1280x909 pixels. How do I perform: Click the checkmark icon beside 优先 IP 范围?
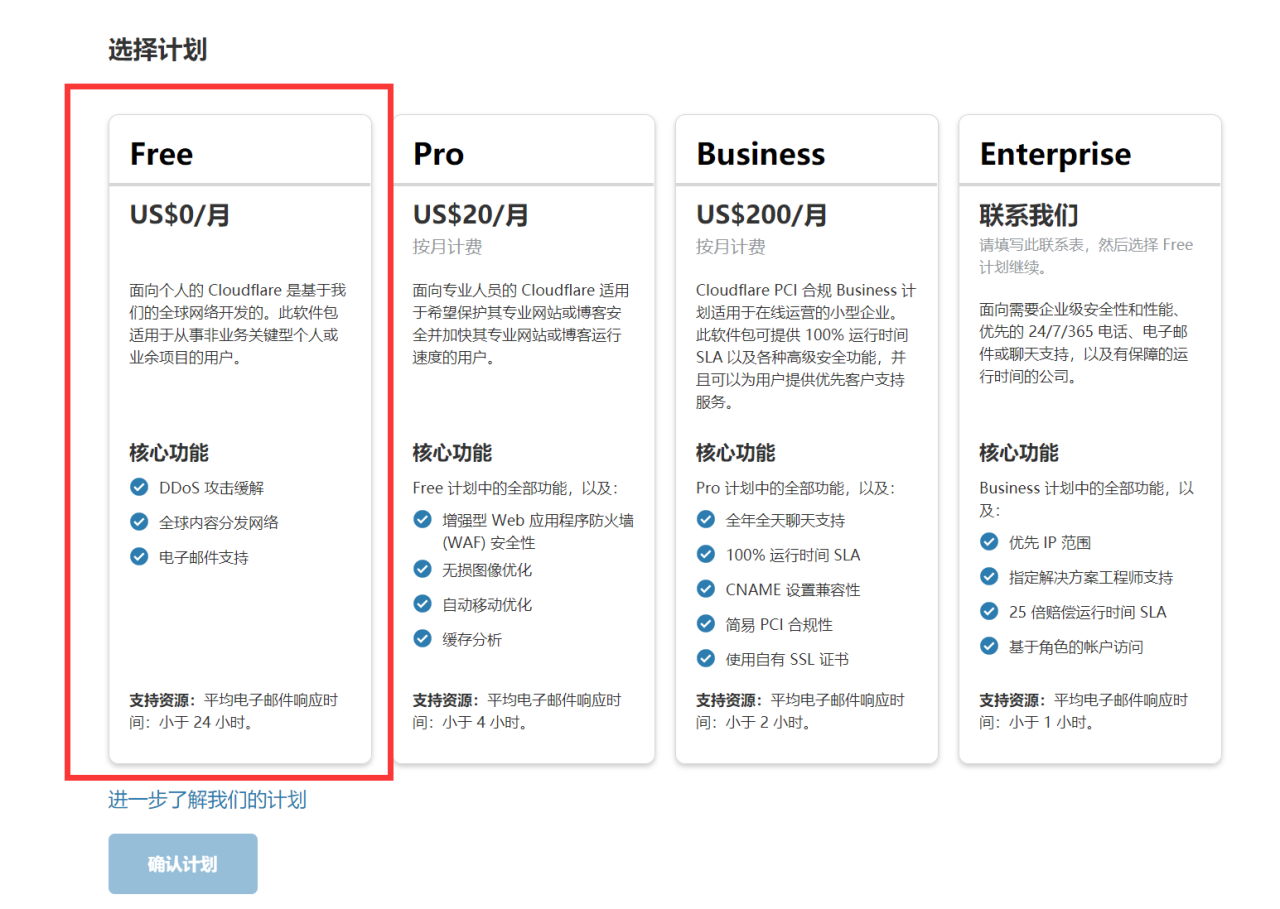click(x=989, y=542)
